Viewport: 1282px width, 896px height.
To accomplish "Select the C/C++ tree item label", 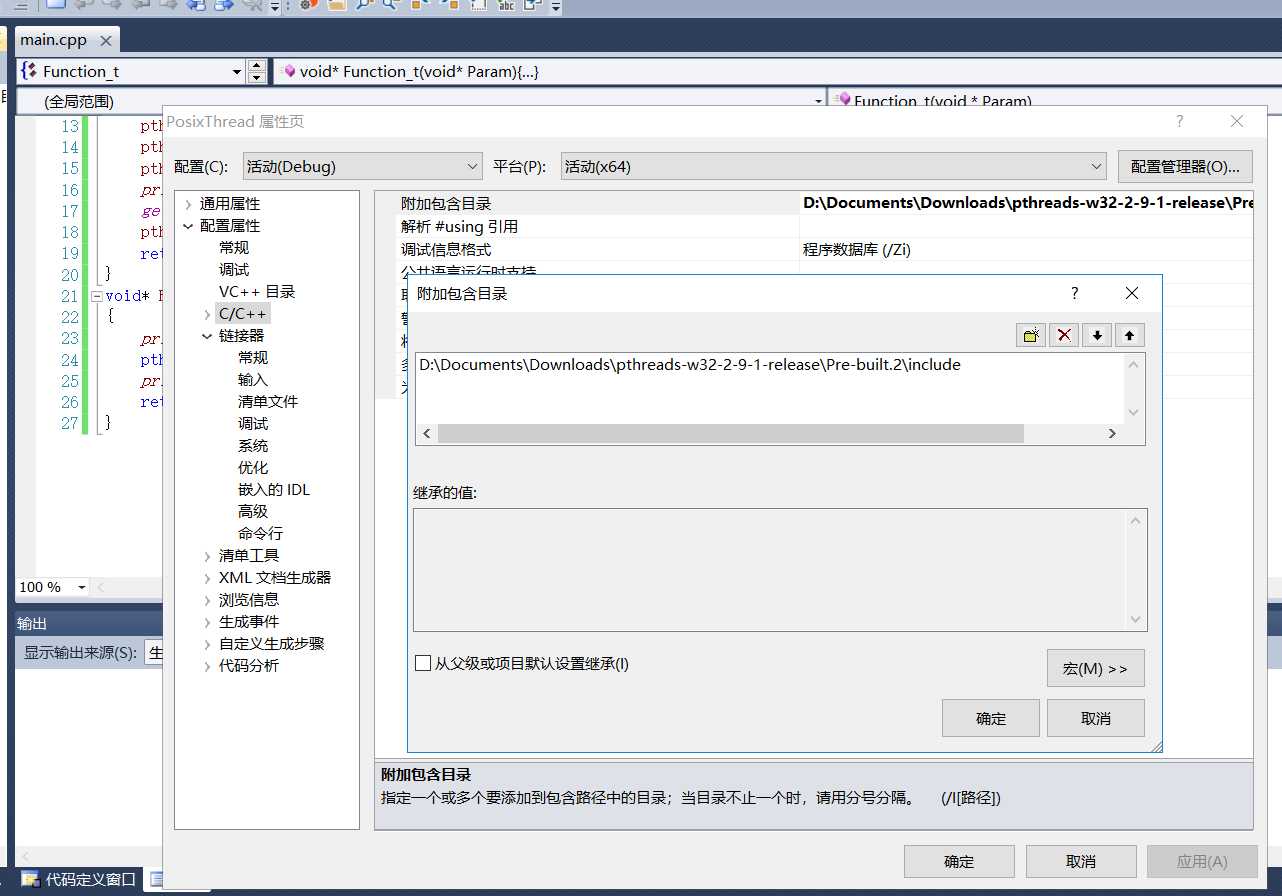I will (x=243, y=314).
